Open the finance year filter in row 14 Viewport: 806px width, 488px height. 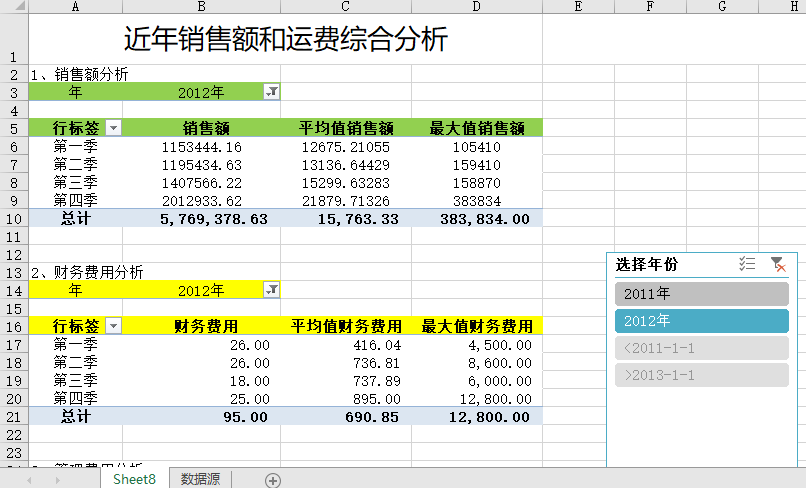click(271, 290)
